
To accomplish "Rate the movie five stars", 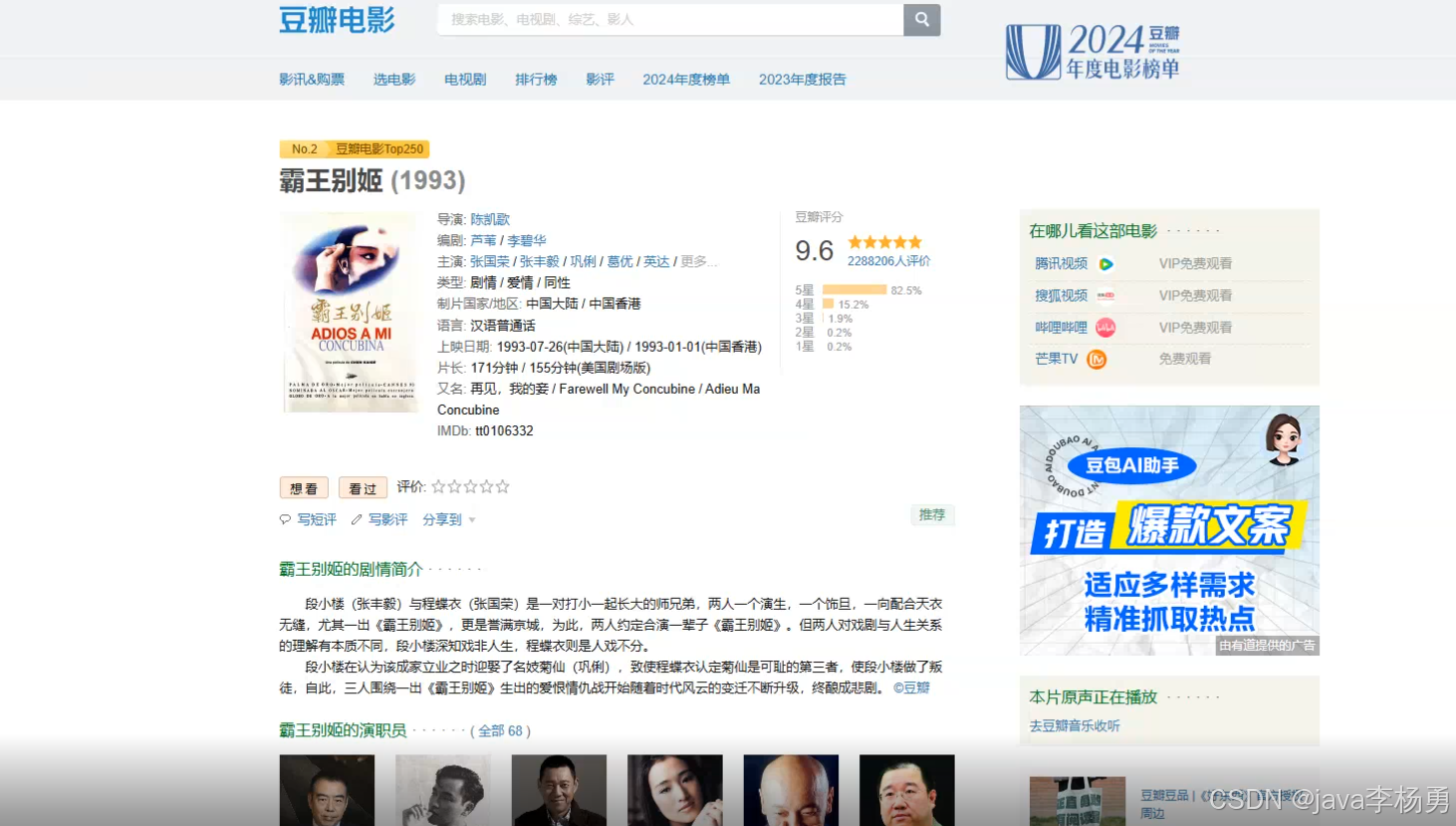I will click(x=502, y=486).
